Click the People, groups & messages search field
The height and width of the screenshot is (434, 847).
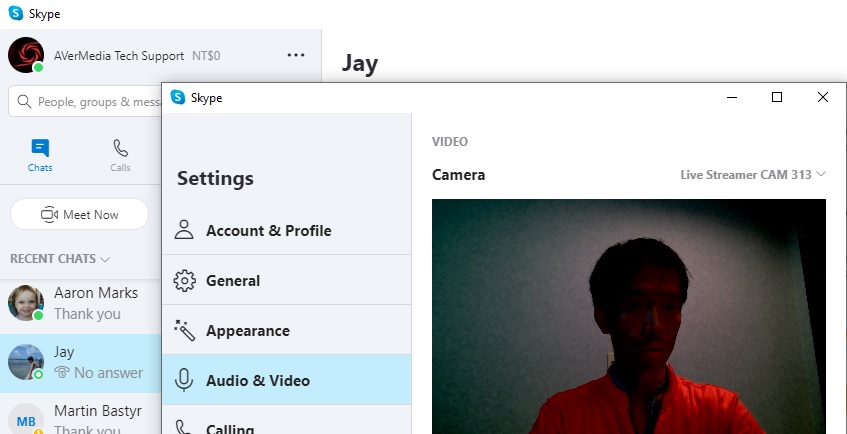coord(85,102)
